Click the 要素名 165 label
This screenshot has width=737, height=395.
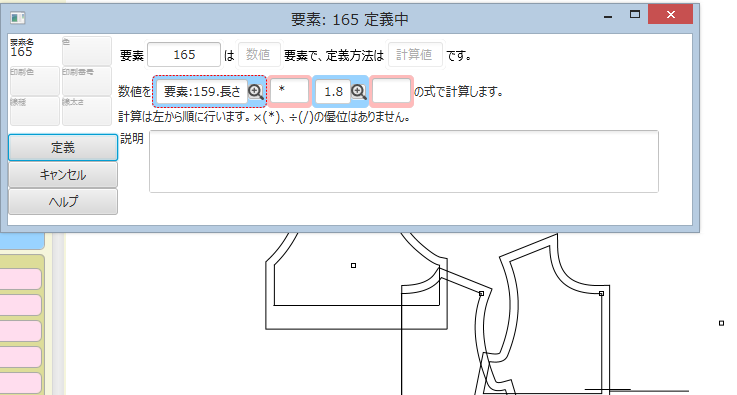(x=22, y=48)
